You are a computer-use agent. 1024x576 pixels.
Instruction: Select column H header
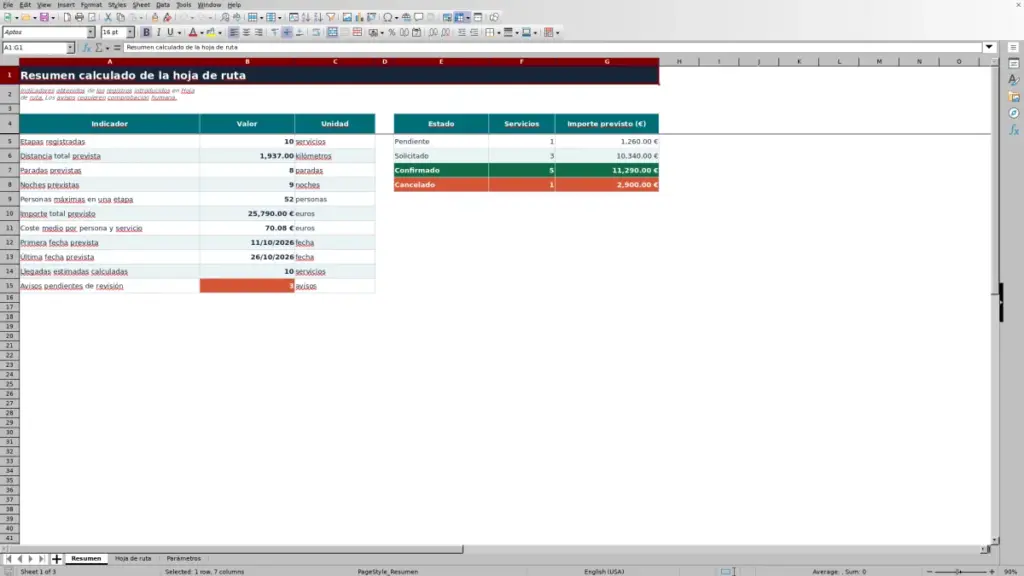pyautogui.click(x=679, y=61)
